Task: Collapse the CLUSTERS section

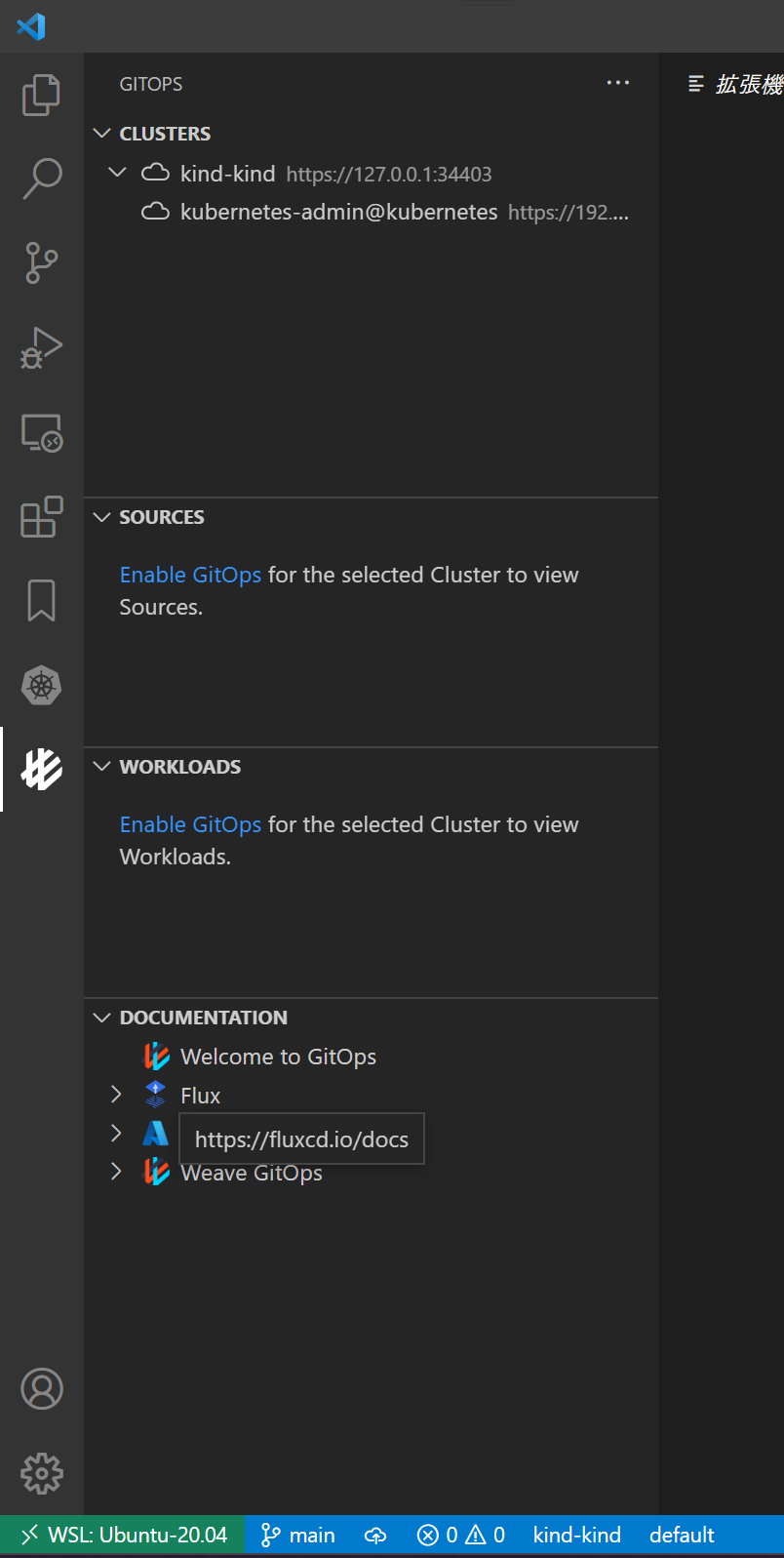Action: point(101,133)
